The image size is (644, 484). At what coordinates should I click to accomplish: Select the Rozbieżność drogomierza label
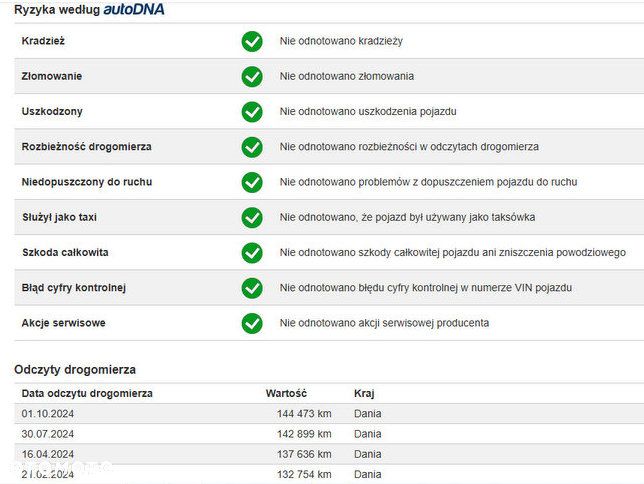coord(87,147)
